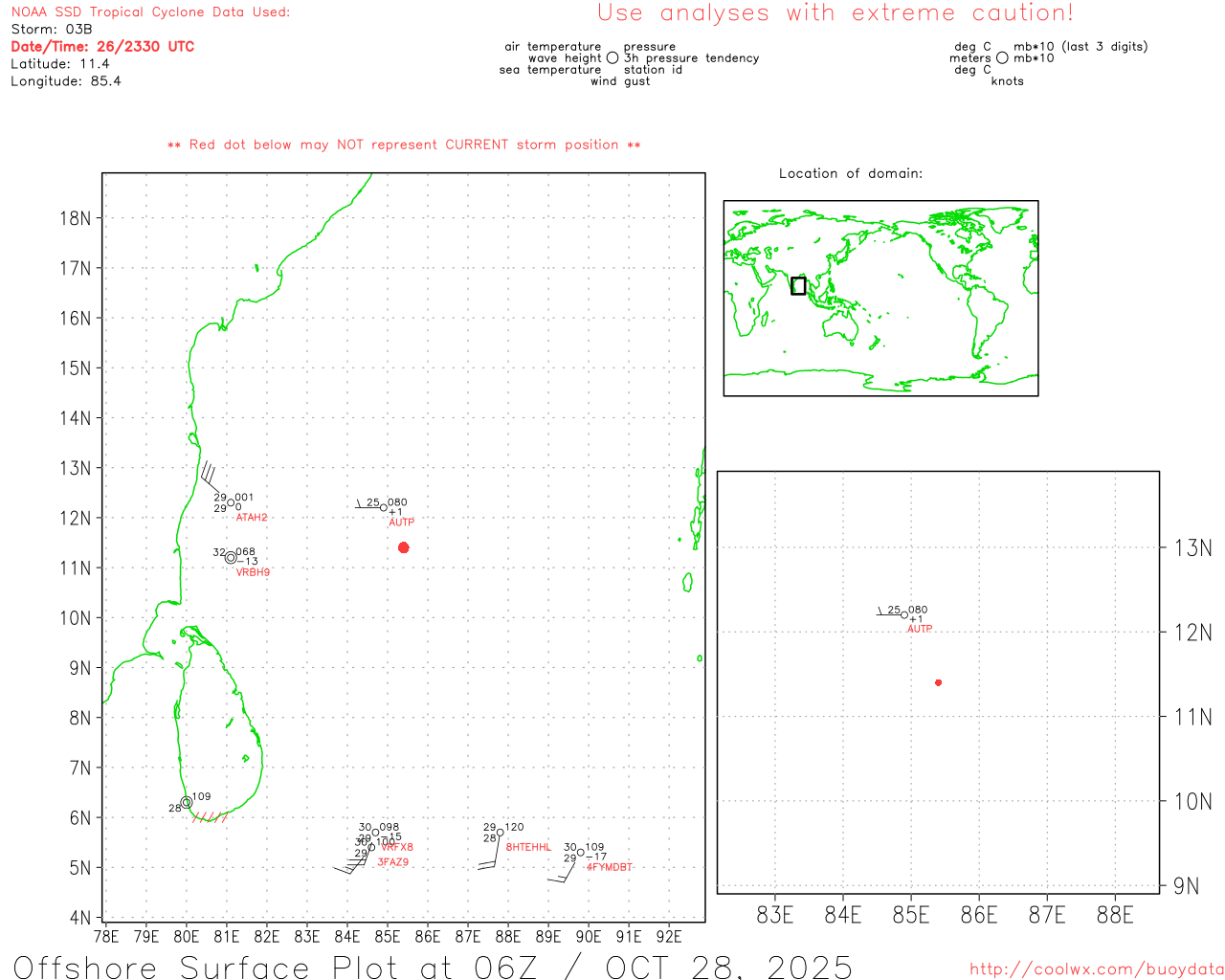1225x980 pixels.
Task: Click the 18N latitude label on main map
Action: [x=76, y=218]
